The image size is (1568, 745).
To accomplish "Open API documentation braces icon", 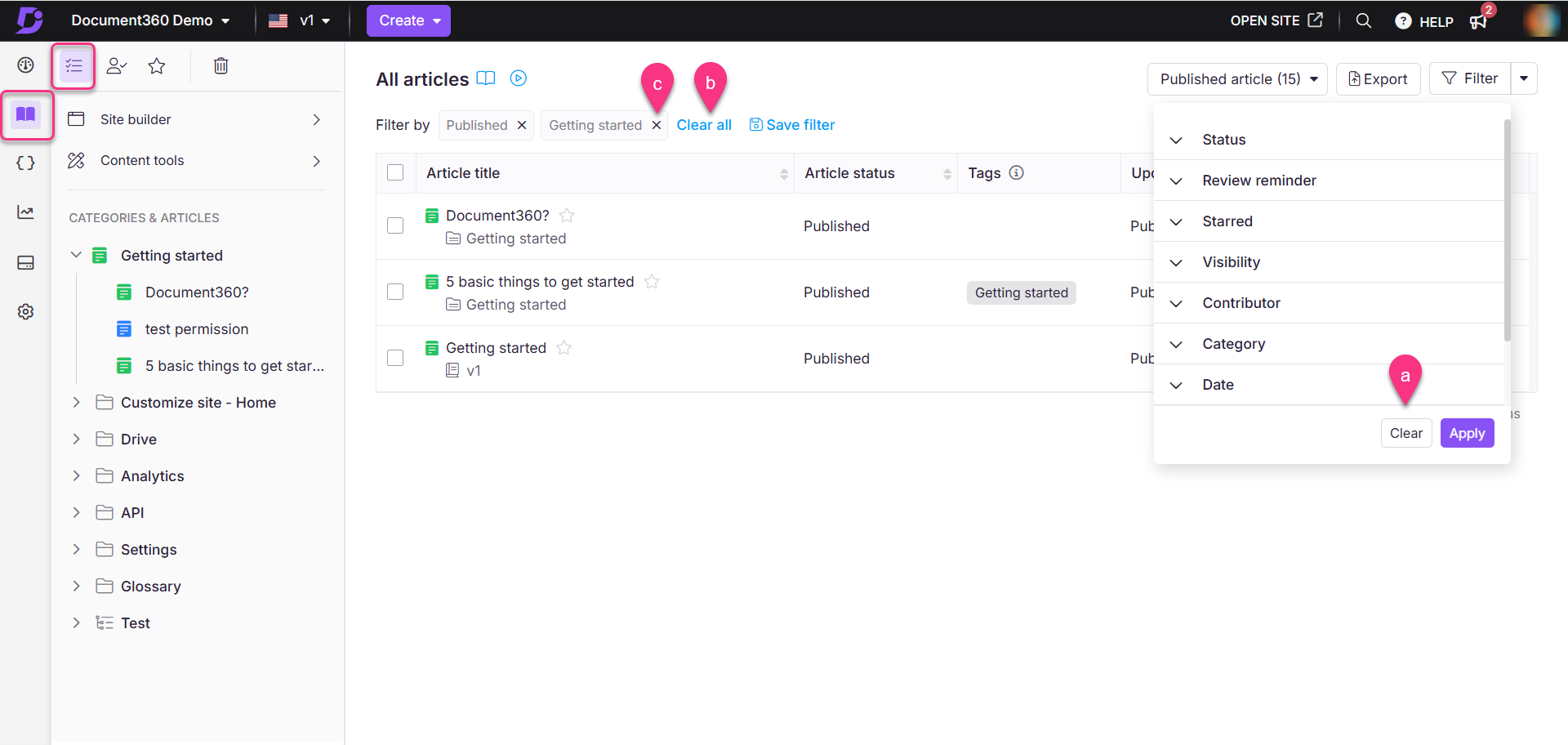I will tap(25, 163).
